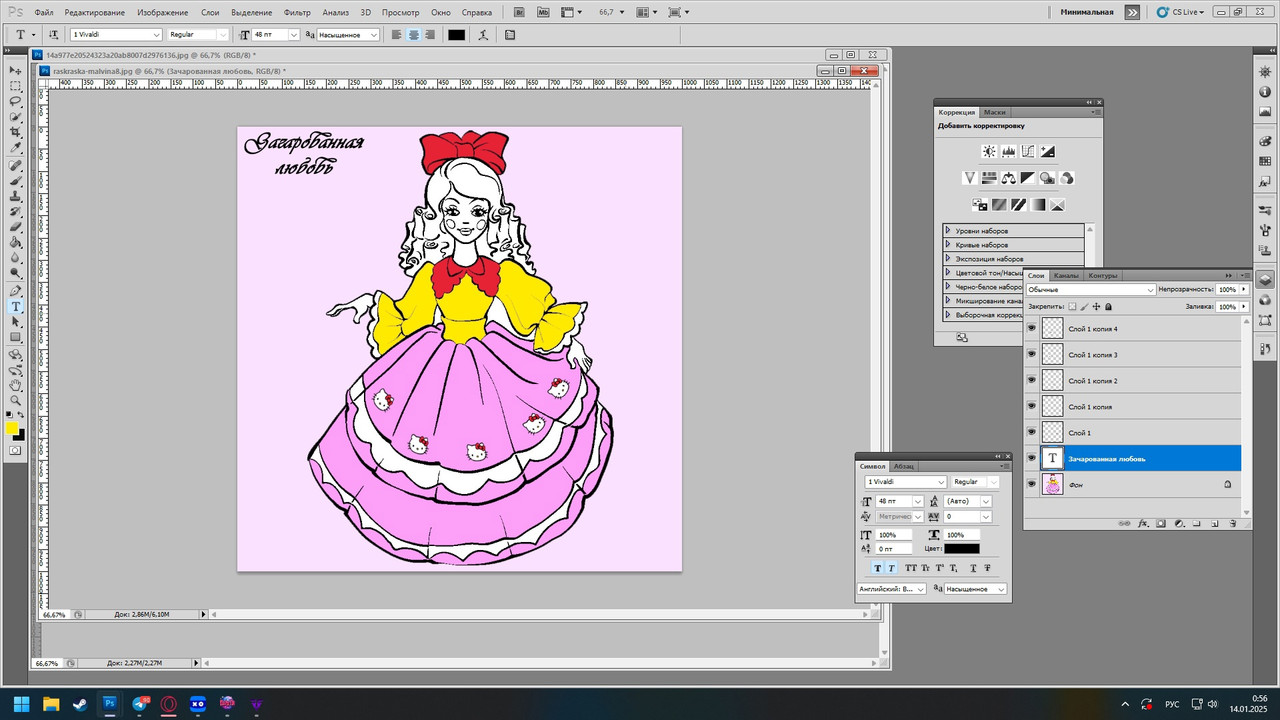This screenshot has height=720, width=1280.
Task: Select the Hand tool
Action: coord(16,385)
